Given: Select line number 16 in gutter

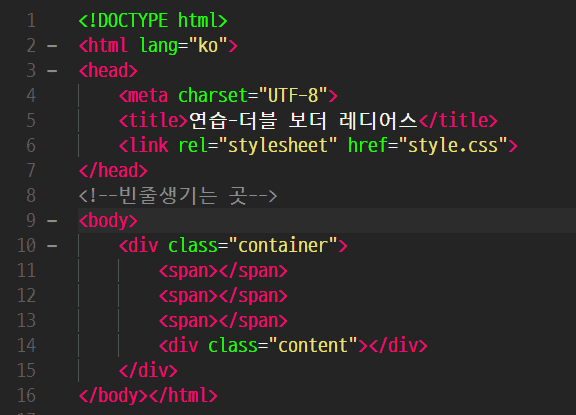Looking at the screenshot, I should [26, 395].
